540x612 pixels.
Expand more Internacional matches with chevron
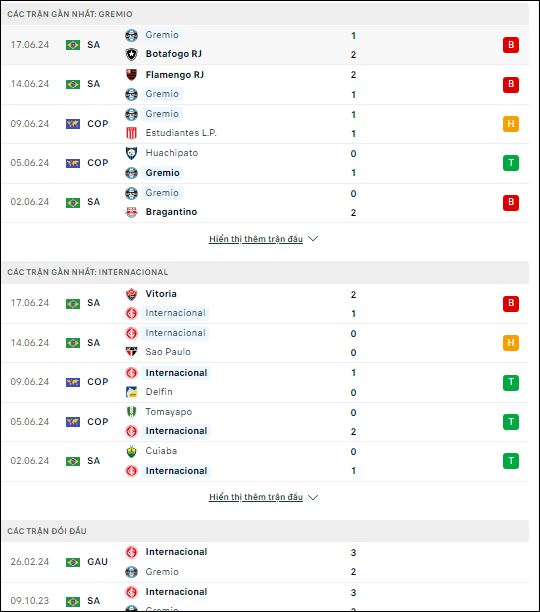[313, 497]
